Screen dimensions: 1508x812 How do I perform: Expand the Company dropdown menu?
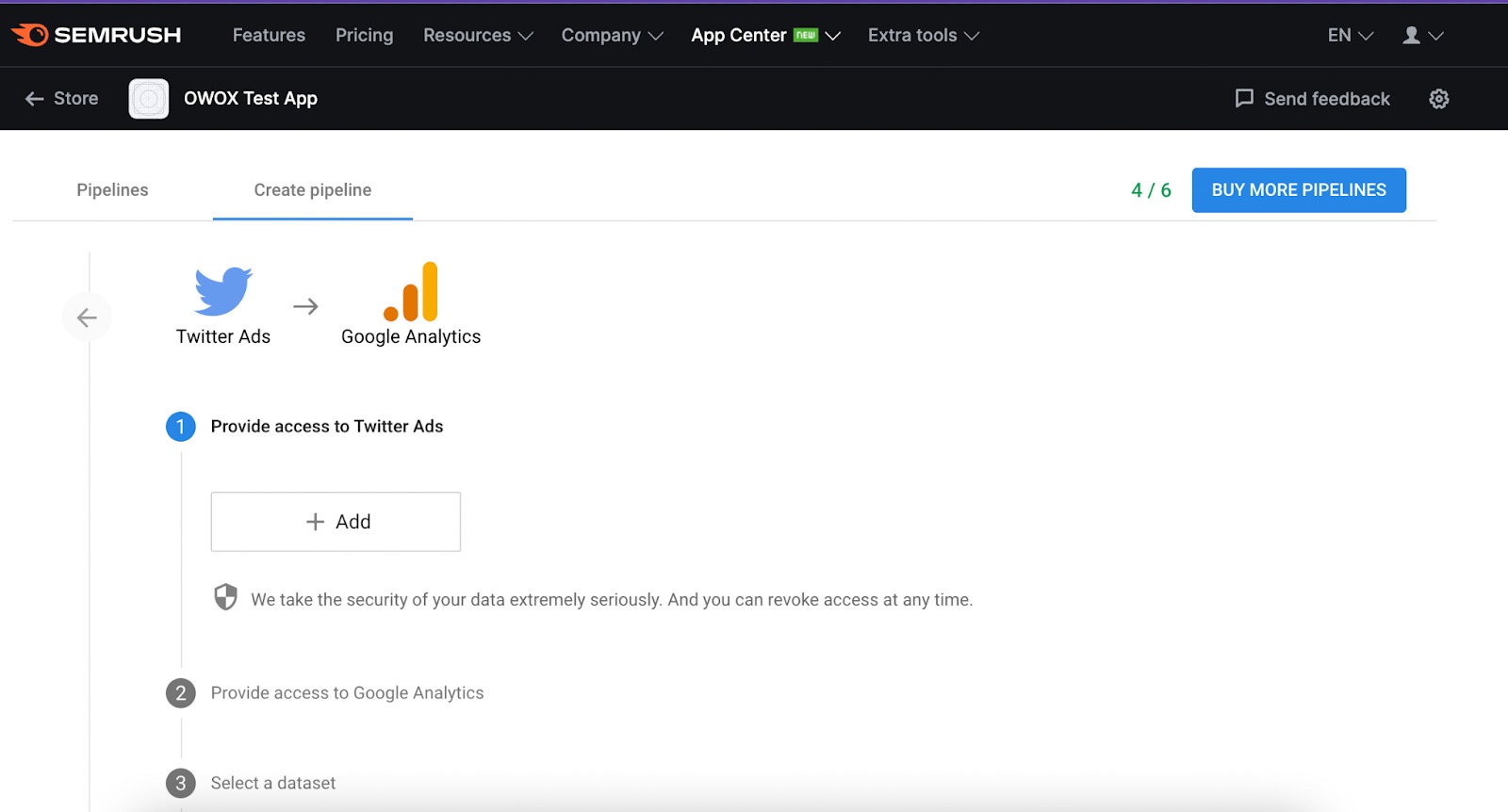pos(613,35)
